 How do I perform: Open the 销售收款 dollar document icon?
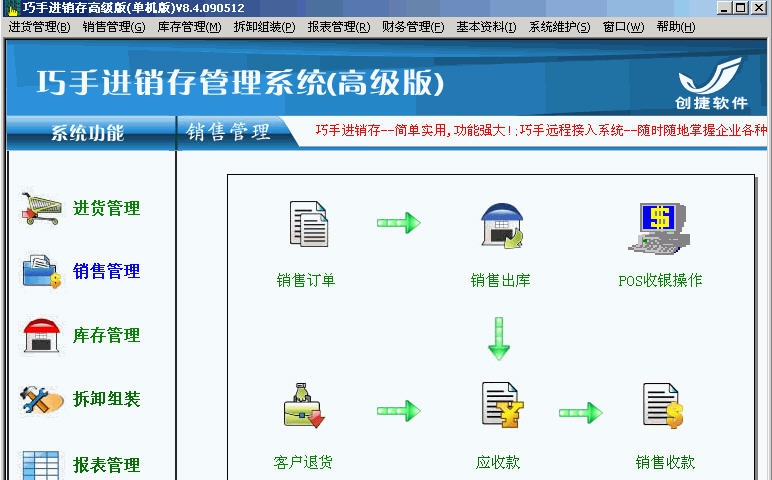point(663,406)
